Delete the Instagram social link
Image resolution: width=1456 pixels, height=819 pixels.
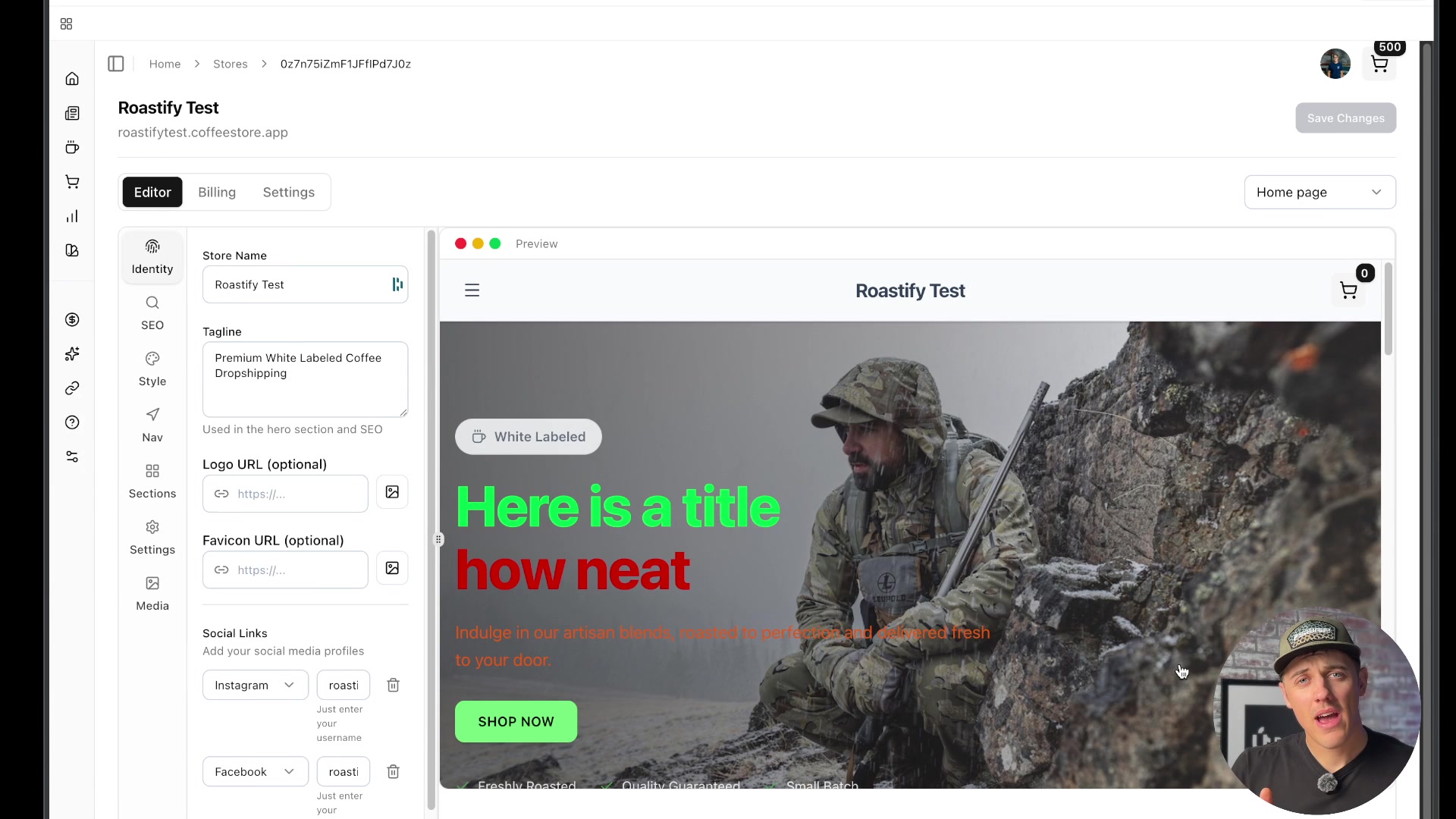(393, 685)
